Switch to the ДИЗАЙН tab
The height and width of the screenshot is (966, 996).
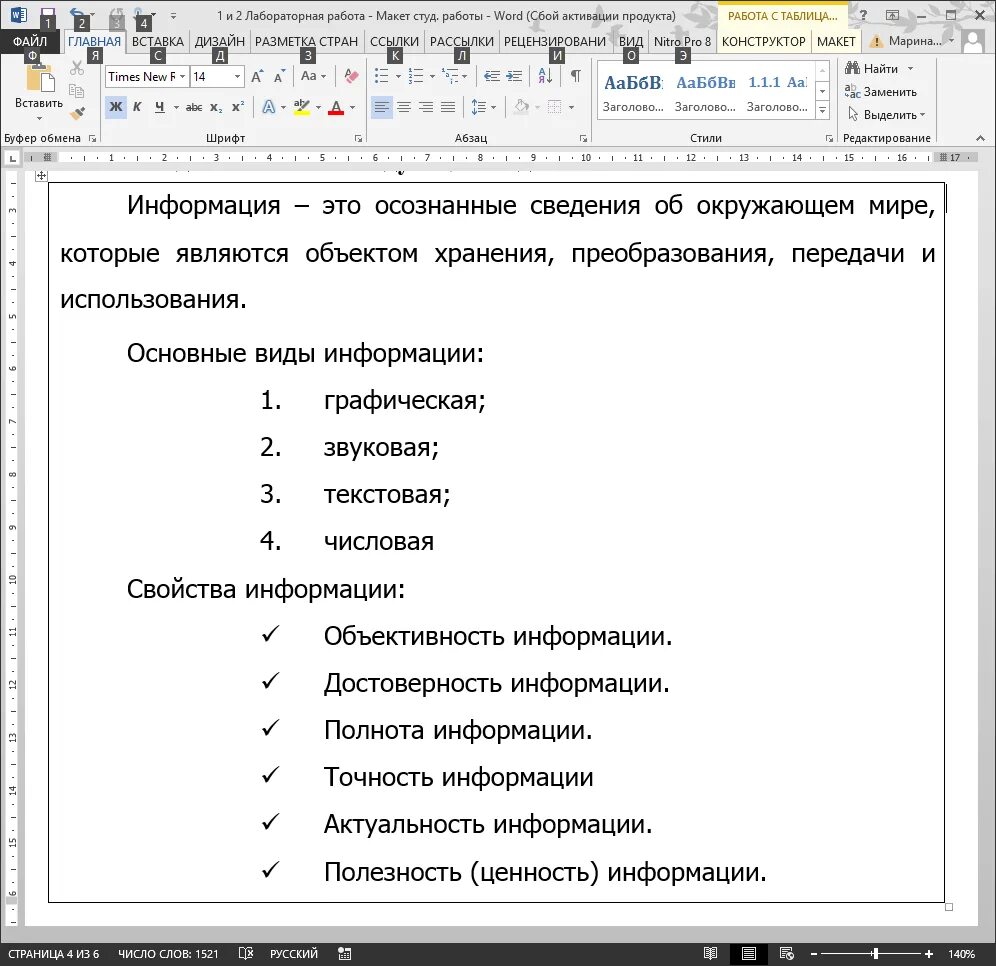(219, 41)
